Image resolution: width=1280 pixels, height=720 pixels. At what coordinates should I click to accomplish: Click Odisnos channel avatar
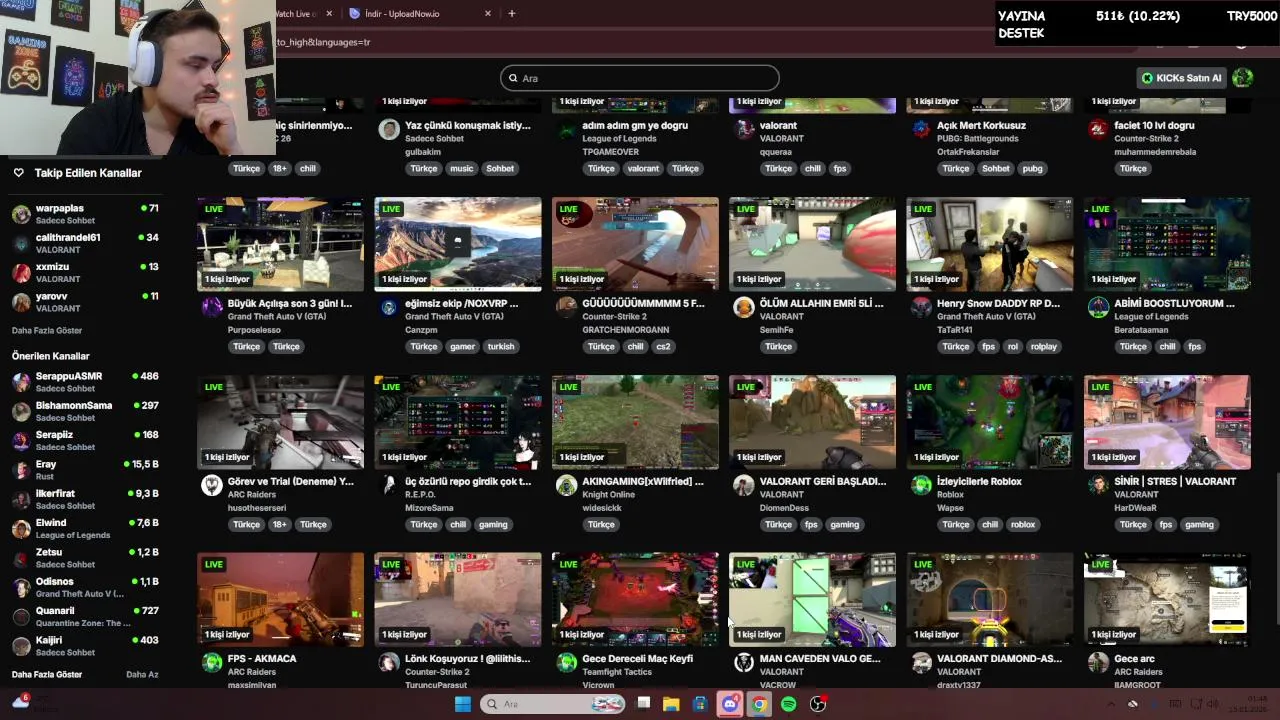click(21, 587)
